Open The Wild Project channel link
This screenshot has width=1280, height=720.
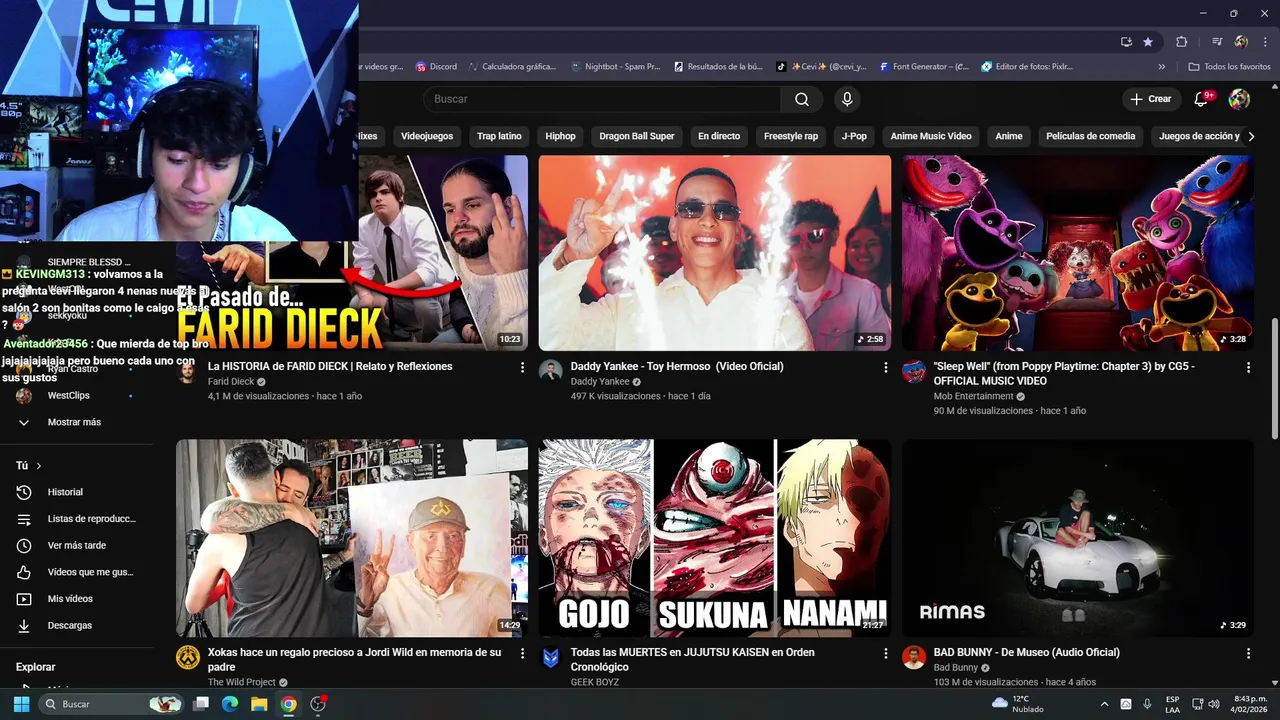click(242, 682)
